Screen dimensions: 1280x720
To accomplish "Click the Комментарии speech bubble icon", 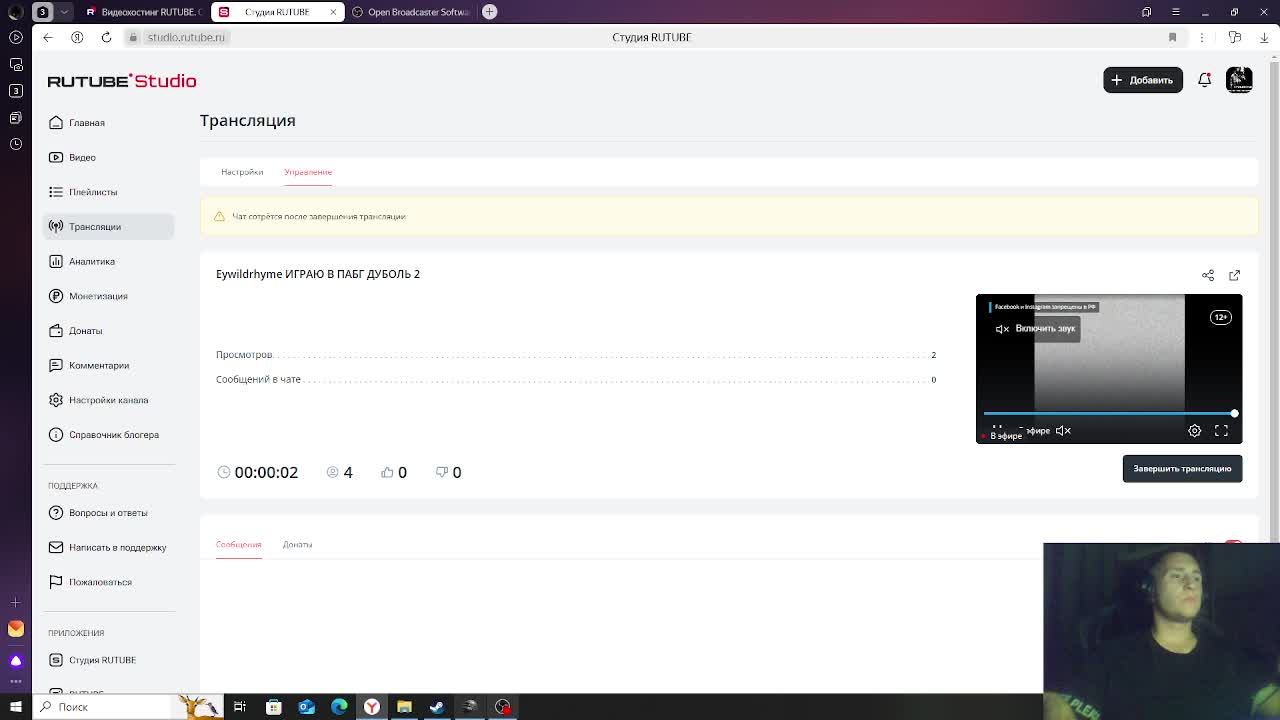I will pyautogui.click(x=56, y=365).
